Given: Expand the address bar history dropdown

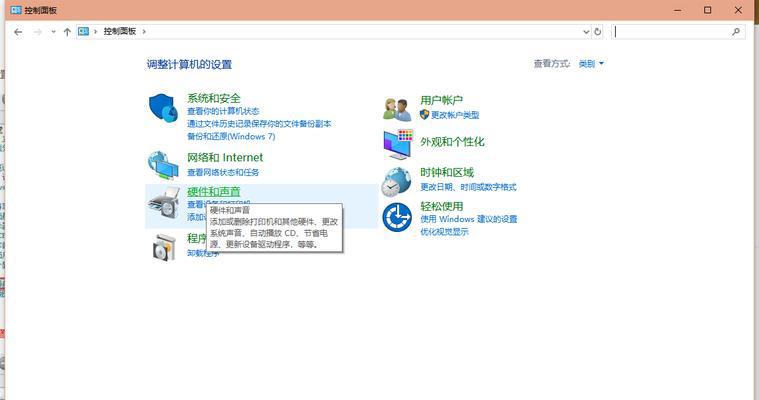Looking at the screenshot, I should (x=586, y=32).
